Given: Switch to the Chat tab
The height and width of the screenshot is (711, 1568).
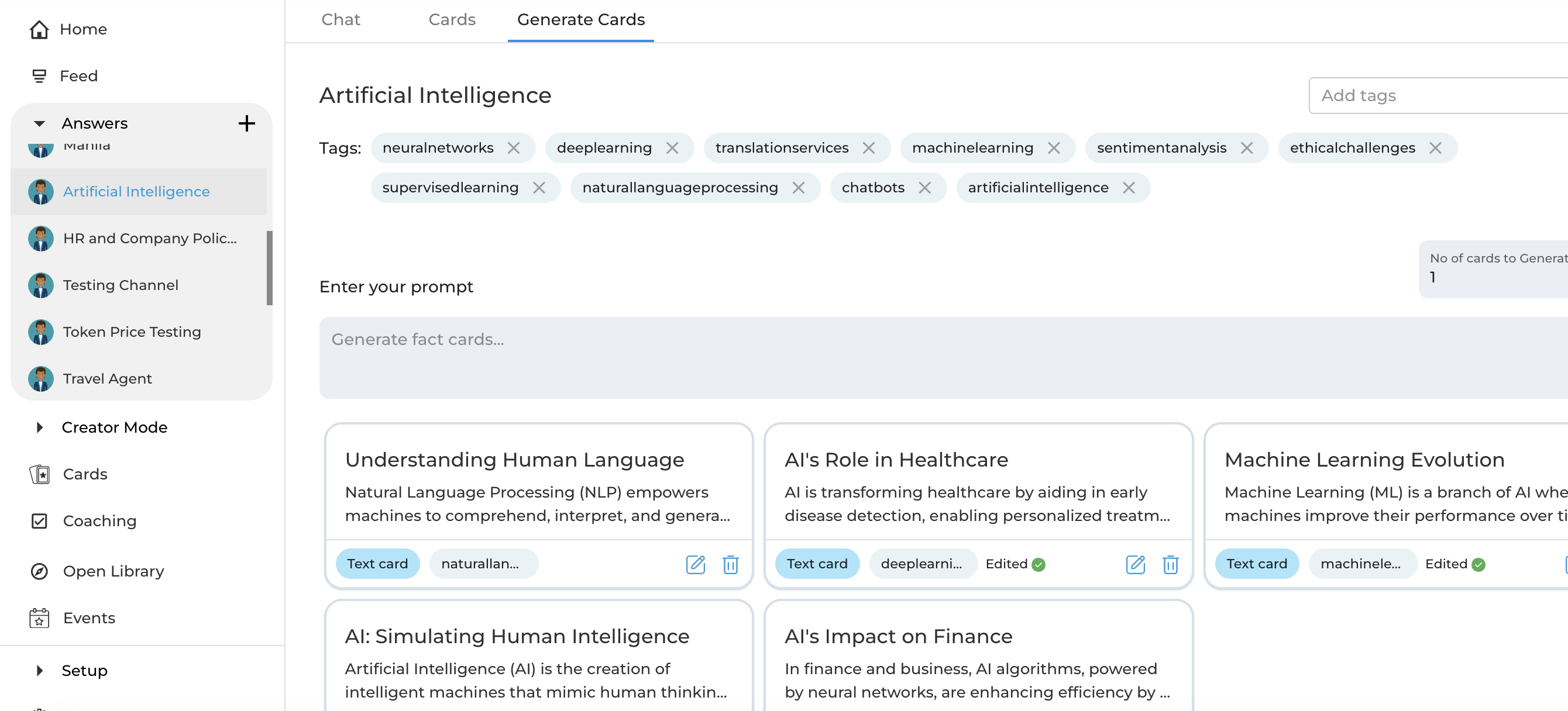Looking at the screenshot, I should 341,19.
